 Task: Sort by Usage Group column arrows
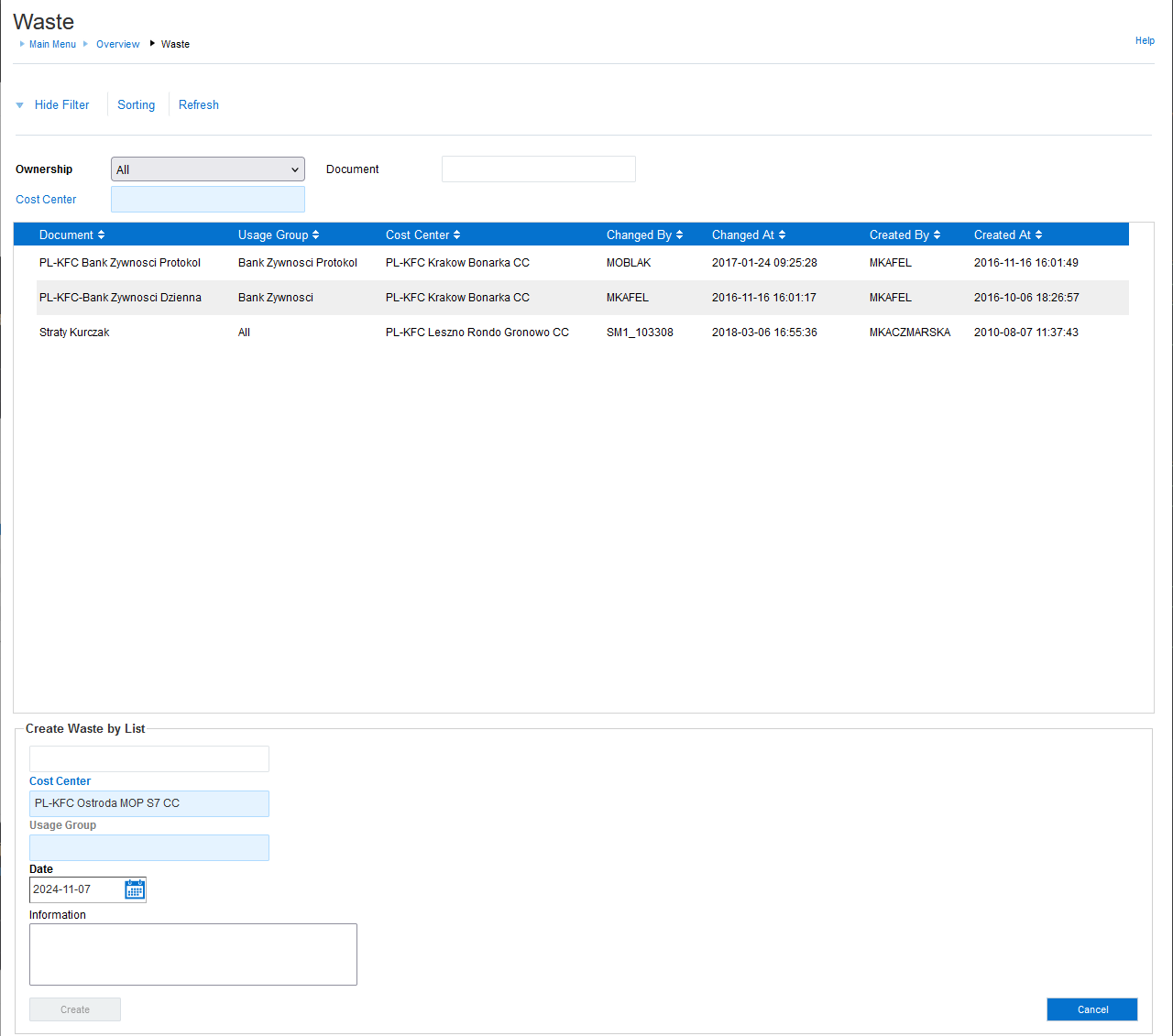(316, 235)
